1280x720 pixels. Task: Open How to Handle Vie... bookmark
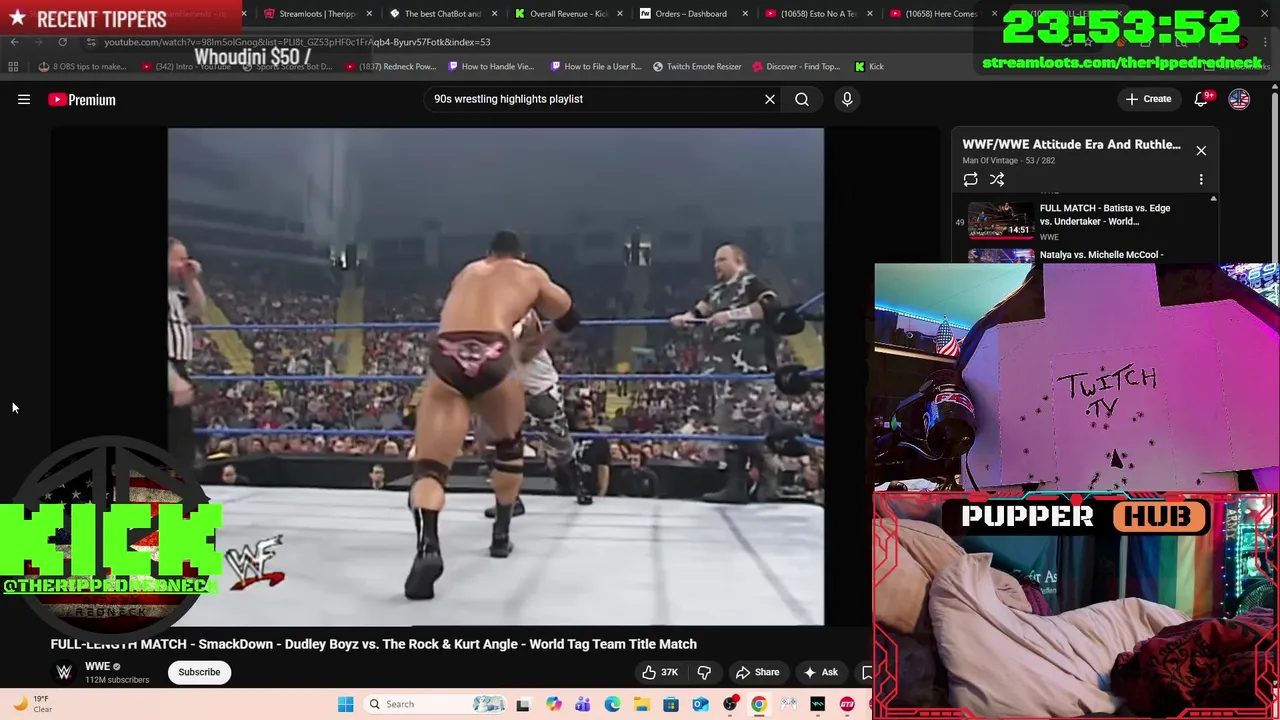point(491,66)
